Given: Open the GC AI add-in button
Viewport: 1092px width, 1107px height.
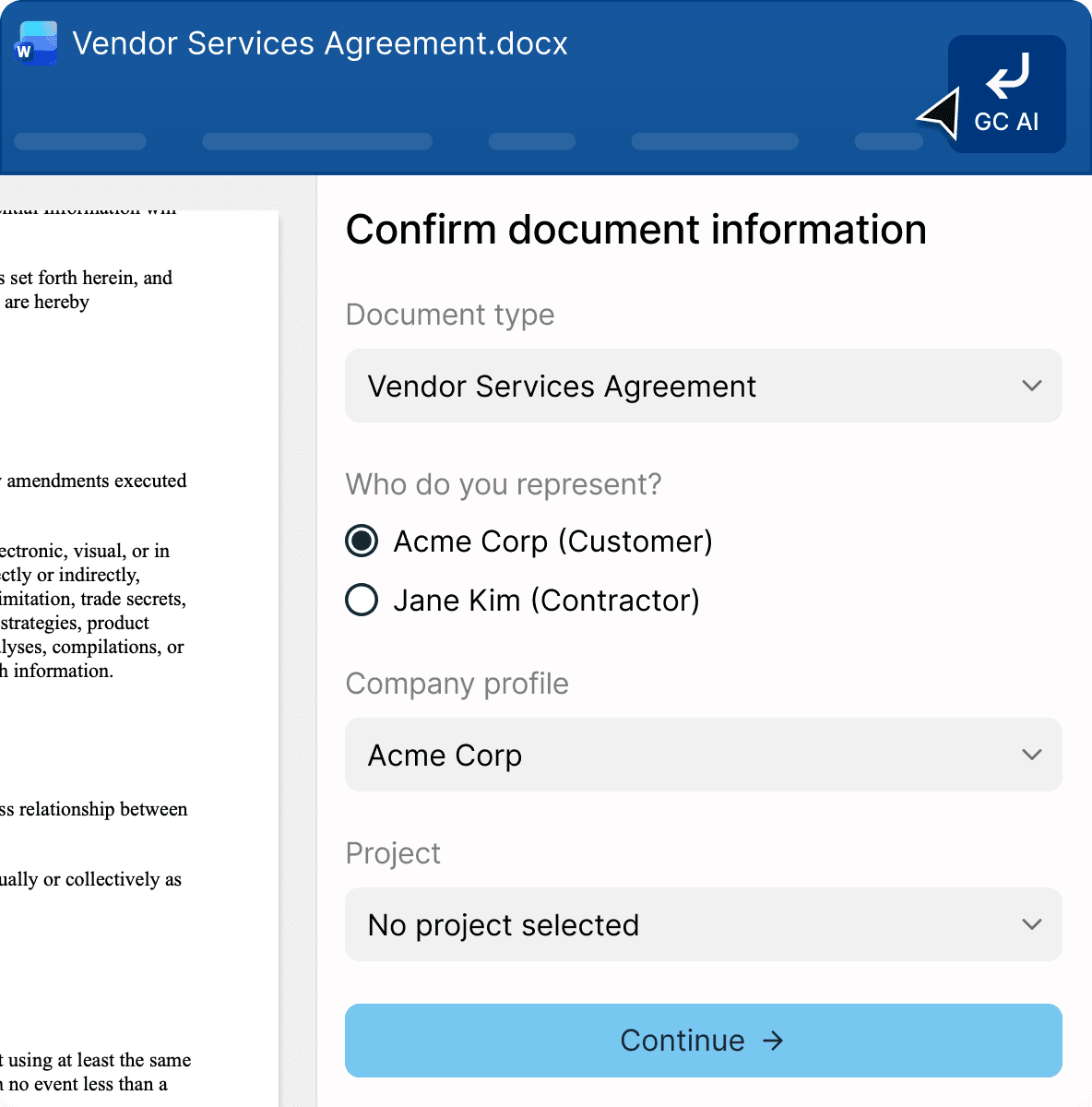Looking at the screenshot, I should 1007,94.
